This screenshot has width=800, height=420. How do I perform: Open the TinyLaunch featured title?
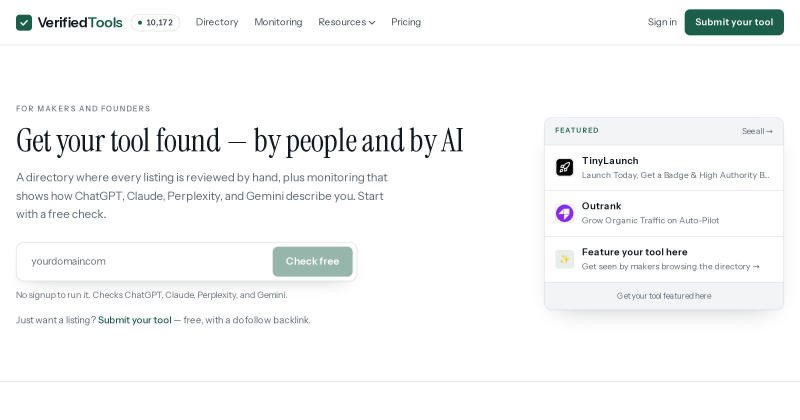coord(610,161)
